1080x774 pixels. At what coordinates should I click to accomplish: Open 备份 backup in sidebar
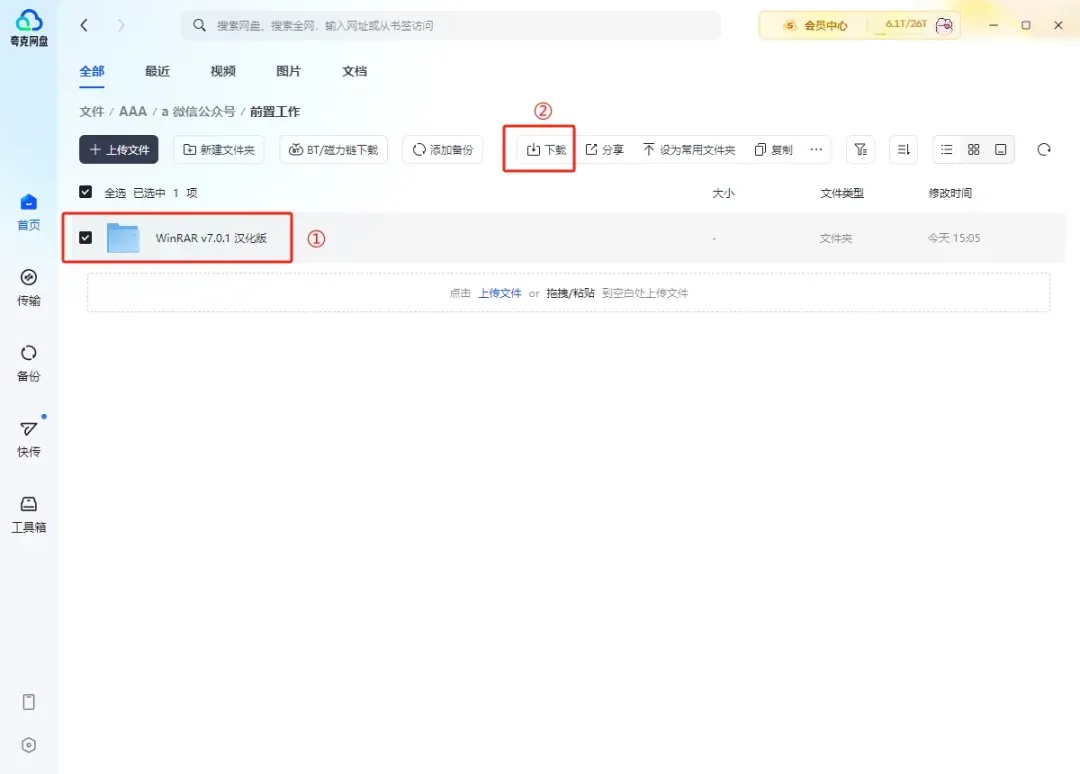(28, 364)
